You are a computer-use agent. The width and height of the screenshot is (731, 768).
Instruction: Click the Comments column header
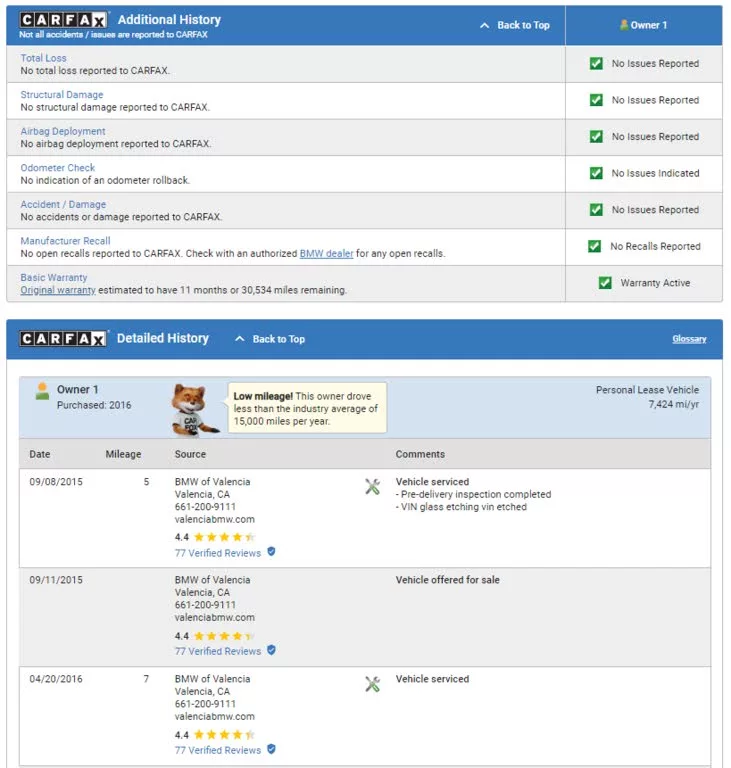coord(420,454)
